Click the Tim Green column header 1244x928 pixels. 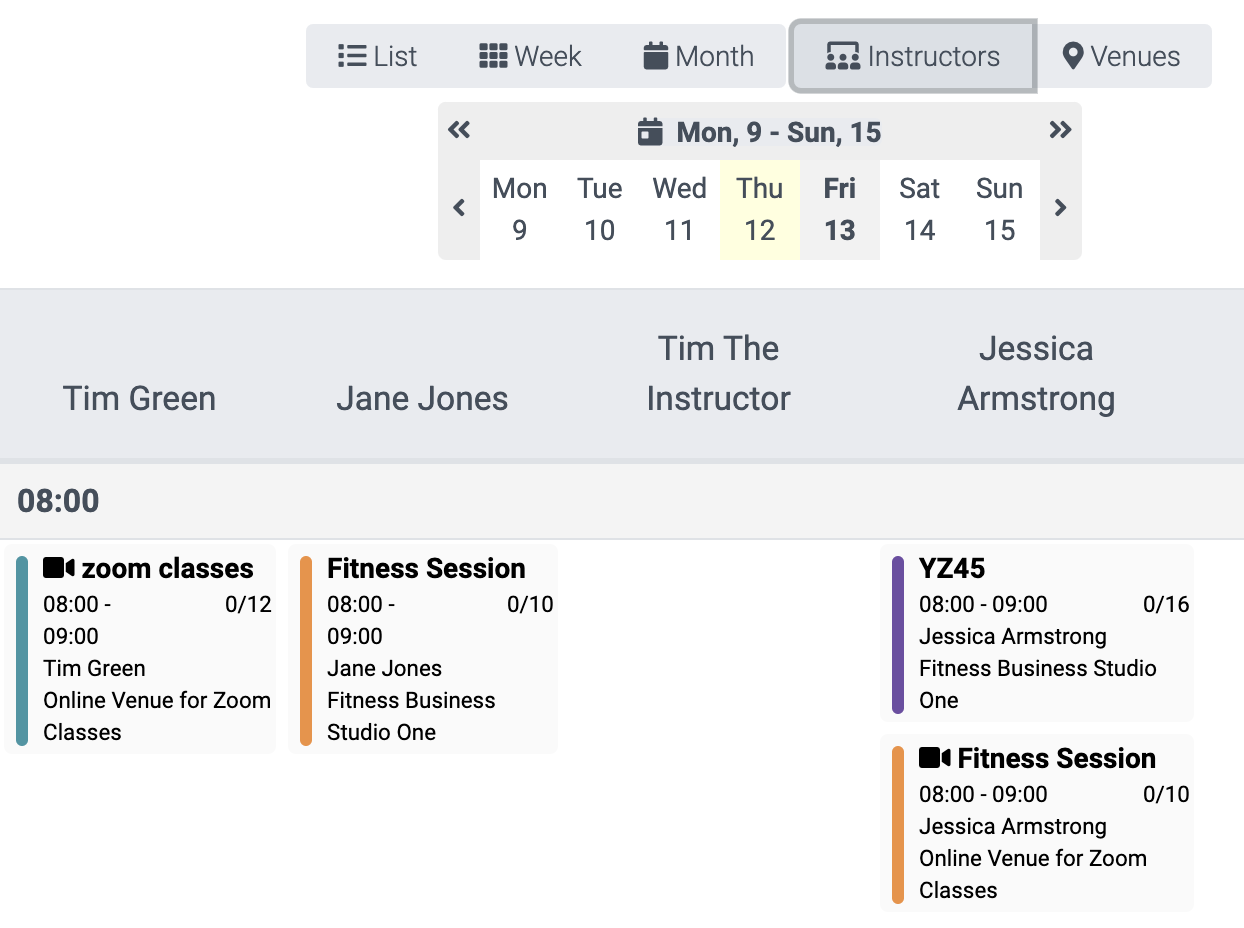(x=139, y=398)
